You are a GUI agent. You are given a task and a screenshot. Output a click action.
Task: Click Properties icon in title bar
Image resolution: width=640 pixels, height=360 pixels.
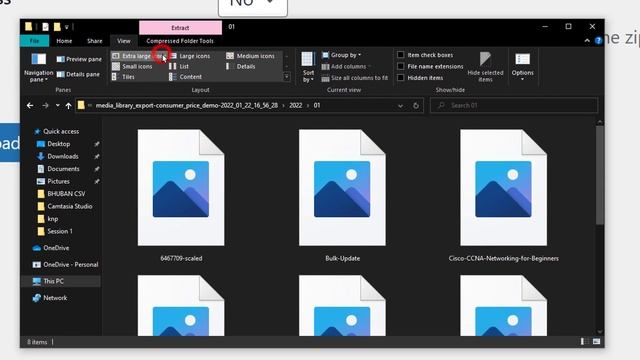point(45,27)
